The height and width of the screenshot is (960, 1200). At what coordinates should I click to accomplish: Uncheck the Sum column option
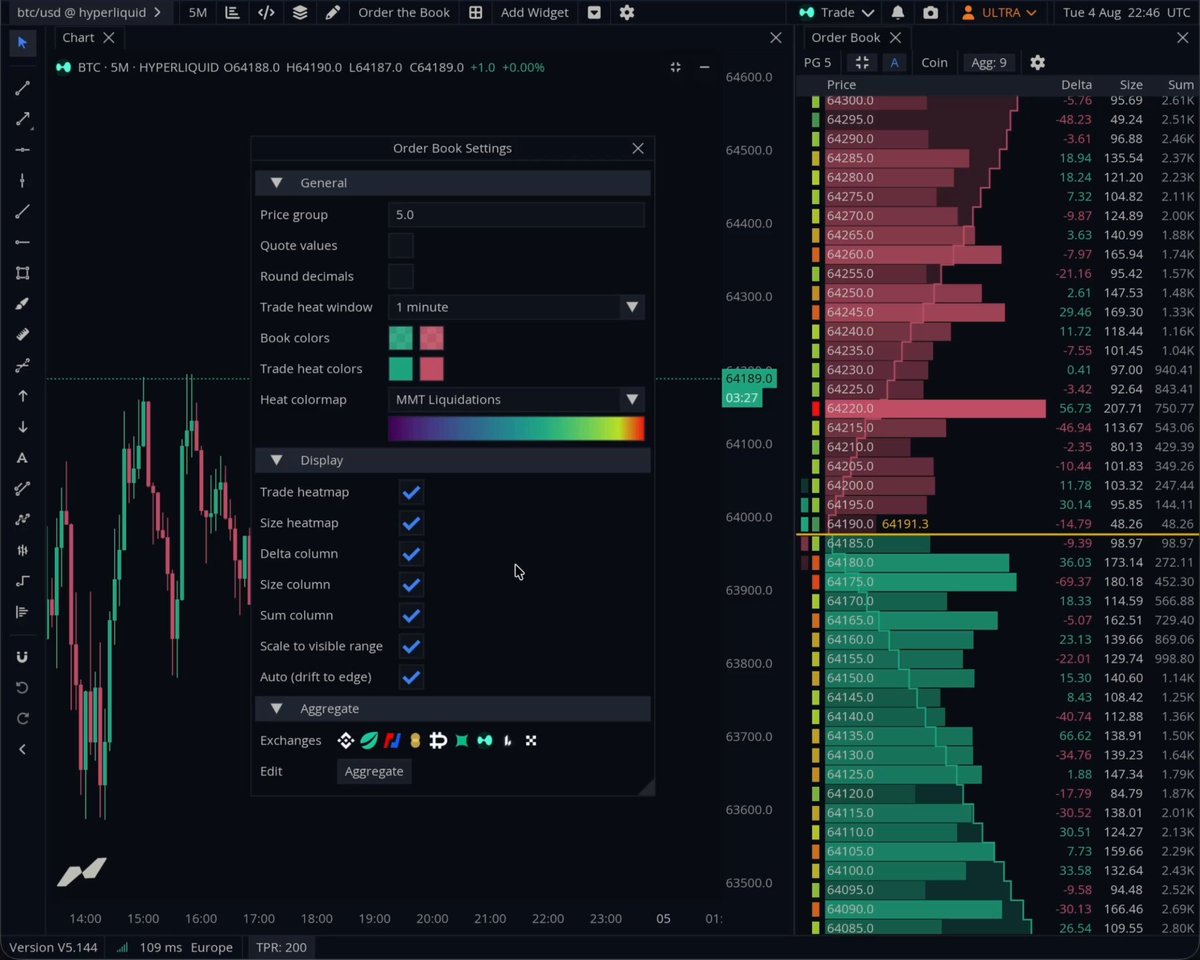tap(411, 615)
